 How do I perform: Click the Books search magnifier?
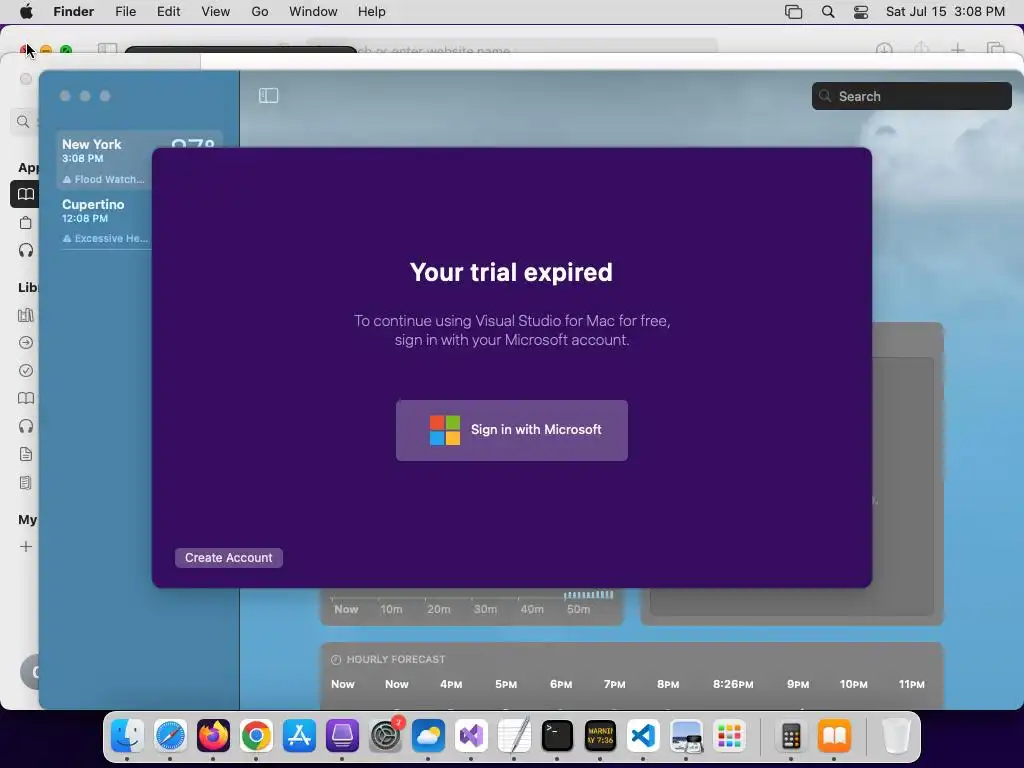pos(23,121)
